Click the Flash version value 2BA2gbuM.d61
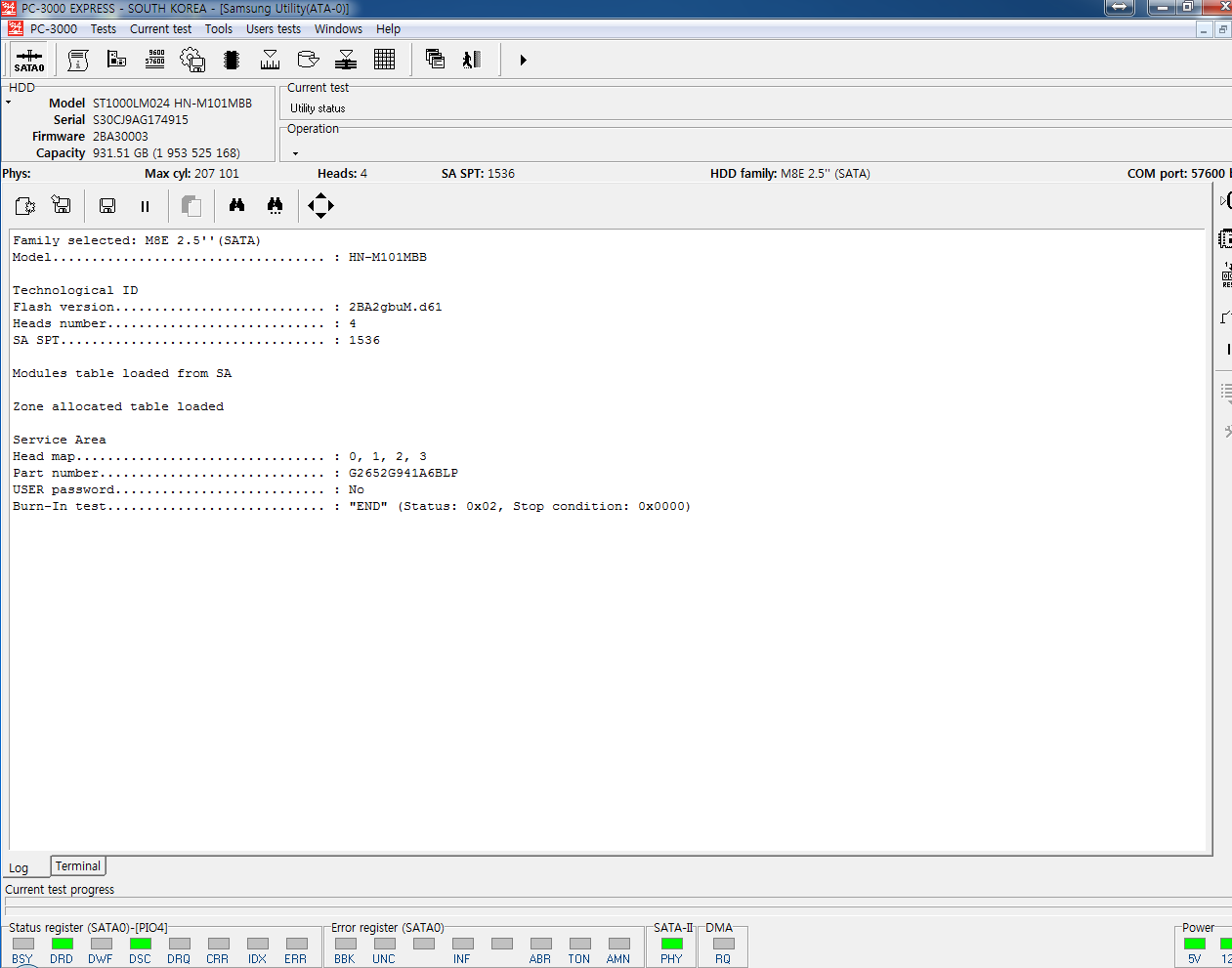1232x968 pixels. (x=396, y=307)
